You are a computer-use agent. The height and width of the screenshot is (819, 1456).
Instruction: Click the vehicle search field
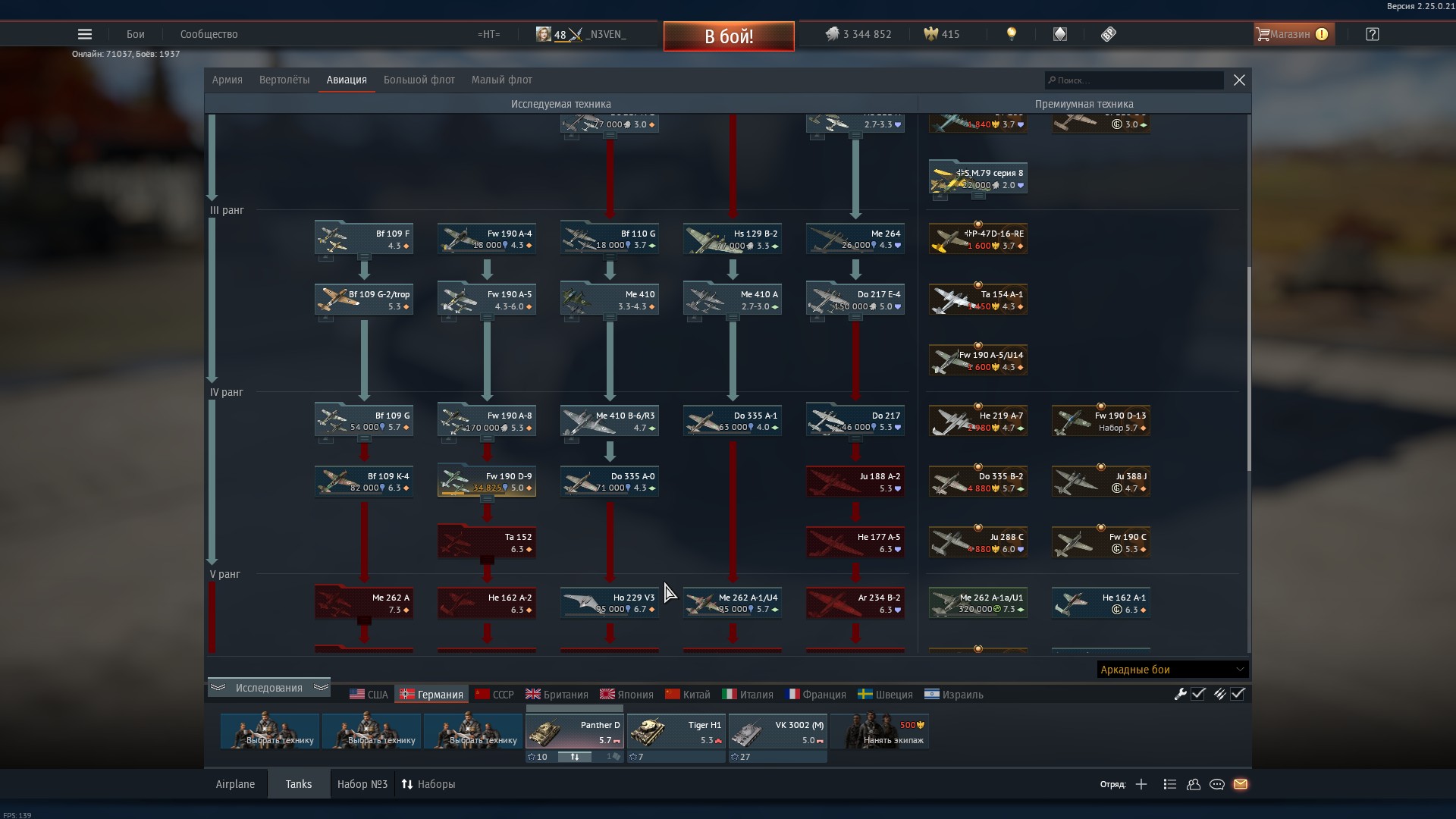1134,80
